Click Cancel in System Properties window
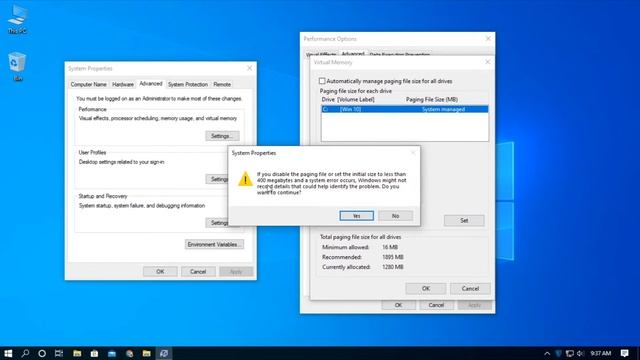 click(198, 271)
